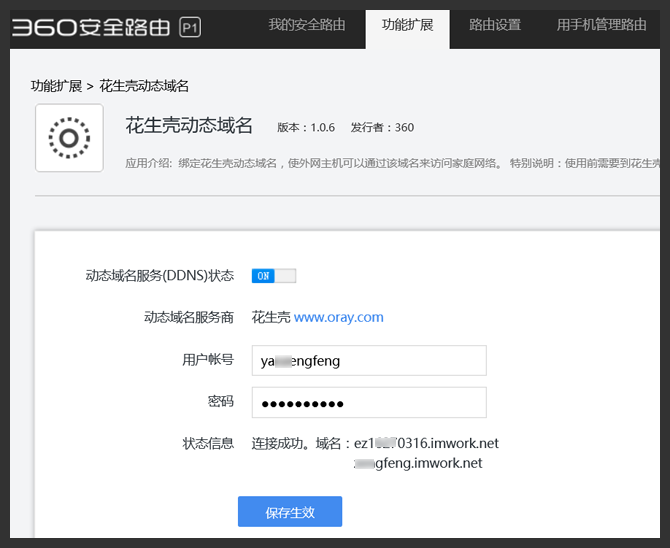Go to the 路由设置 tab
This screenshot has width=670, height=548.
(x=495, y=25)
